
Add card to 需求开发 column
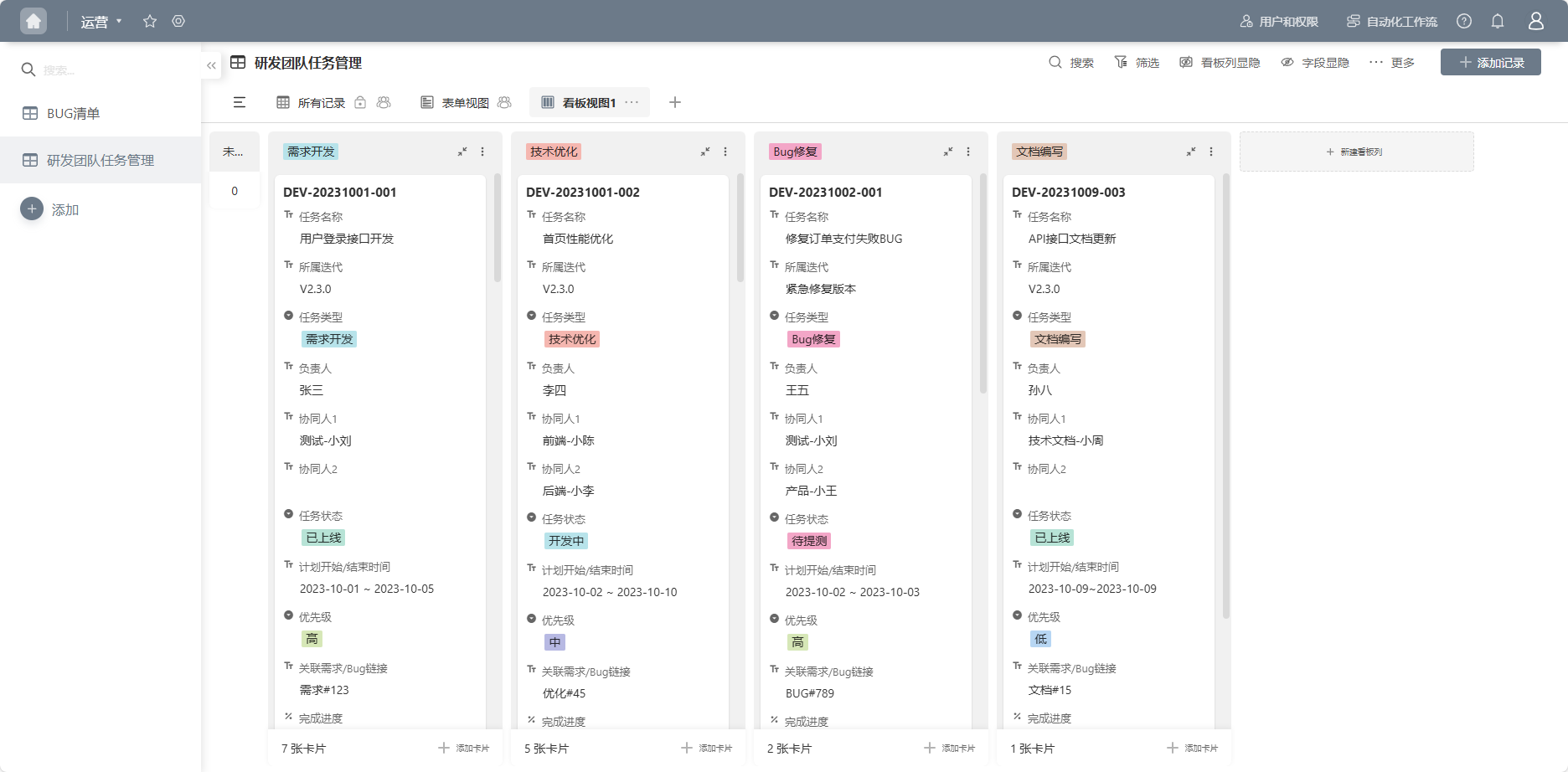point(463,748)
